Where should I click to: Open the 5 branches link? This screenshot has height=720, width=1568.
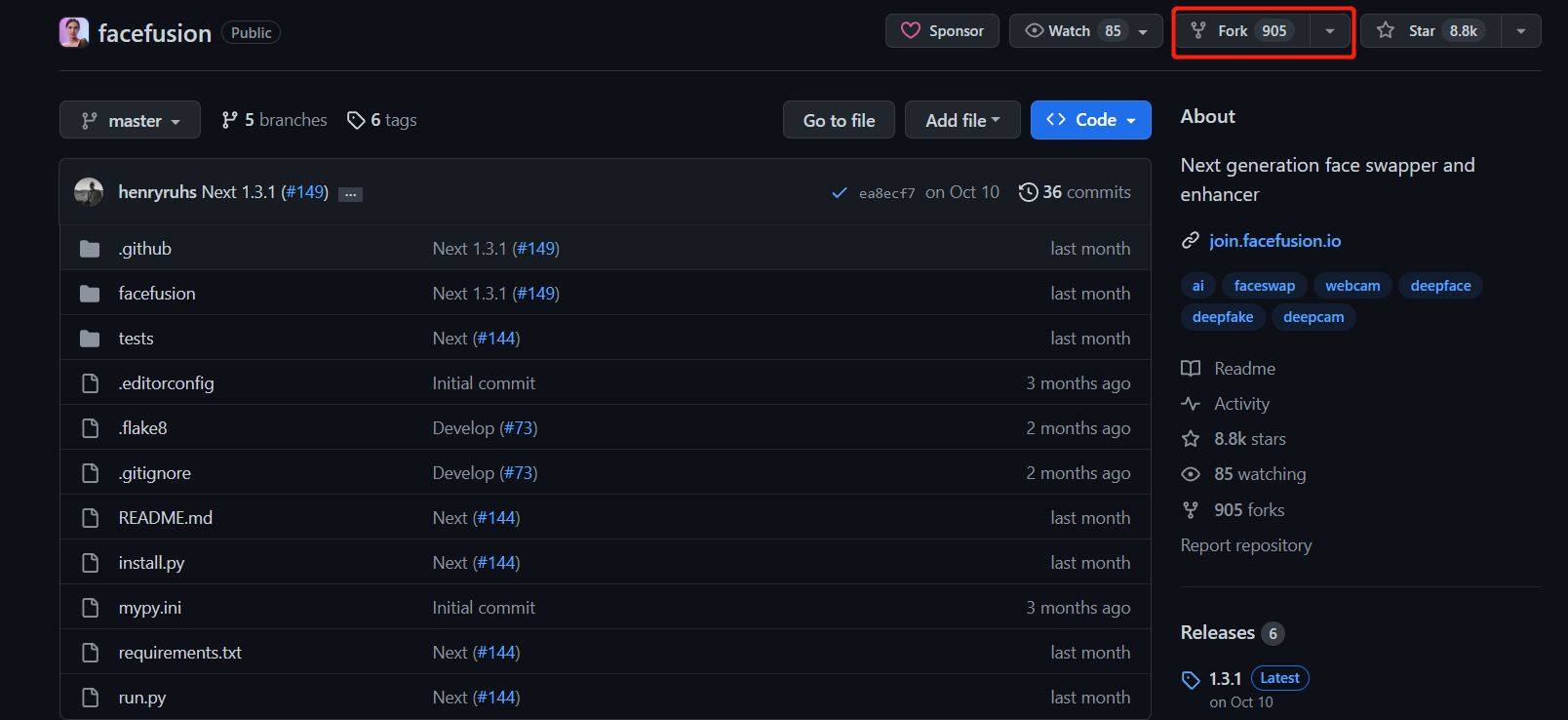pyautogui.click(x=275, y=120)
